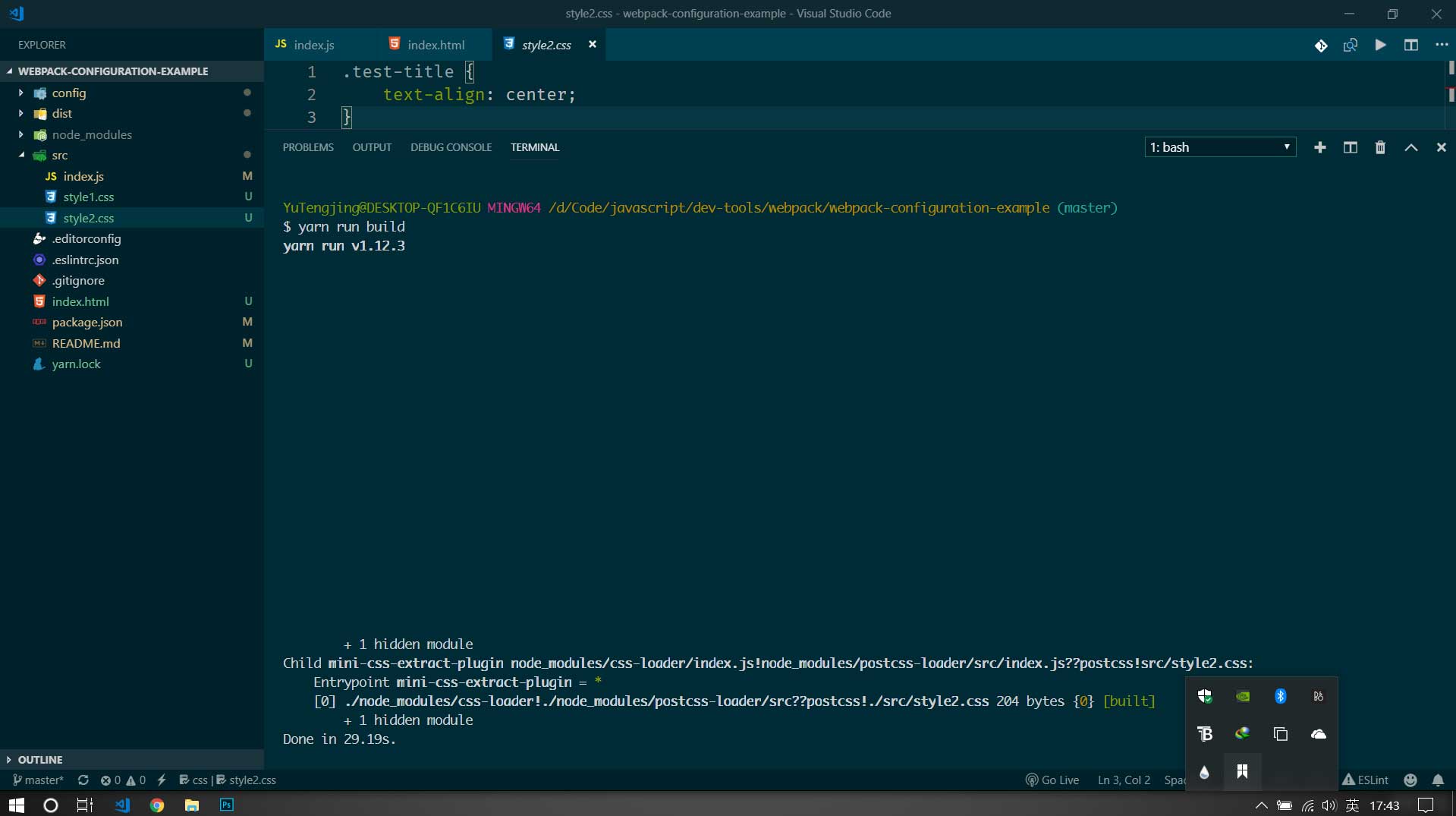Split the editor right
The height and width of the screenshot is (816, 1456).
[1410, 46]
